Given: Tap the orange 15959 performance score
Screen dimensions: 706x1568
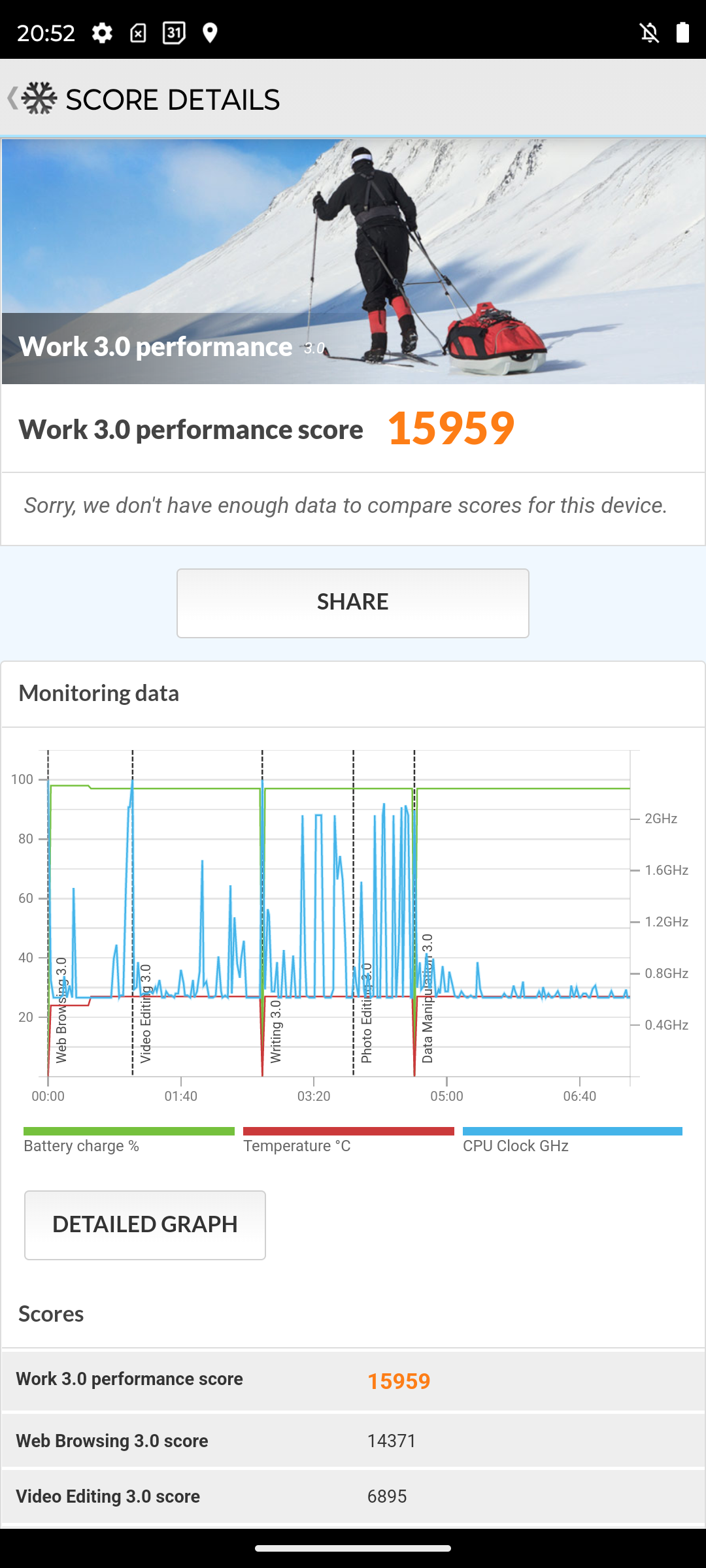Looking at the screenshot, I should coord(451,429).
